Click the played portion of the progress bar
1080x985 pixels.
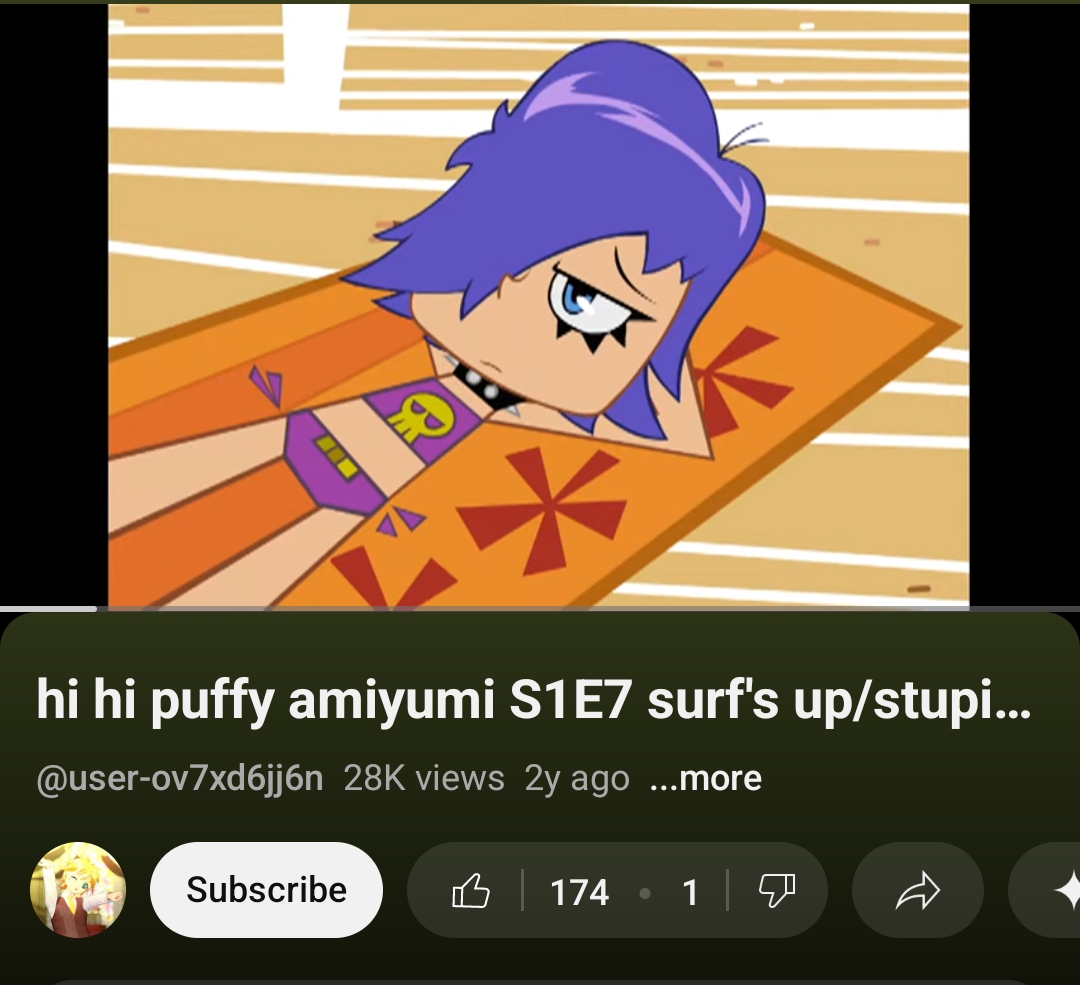[48, 608]
